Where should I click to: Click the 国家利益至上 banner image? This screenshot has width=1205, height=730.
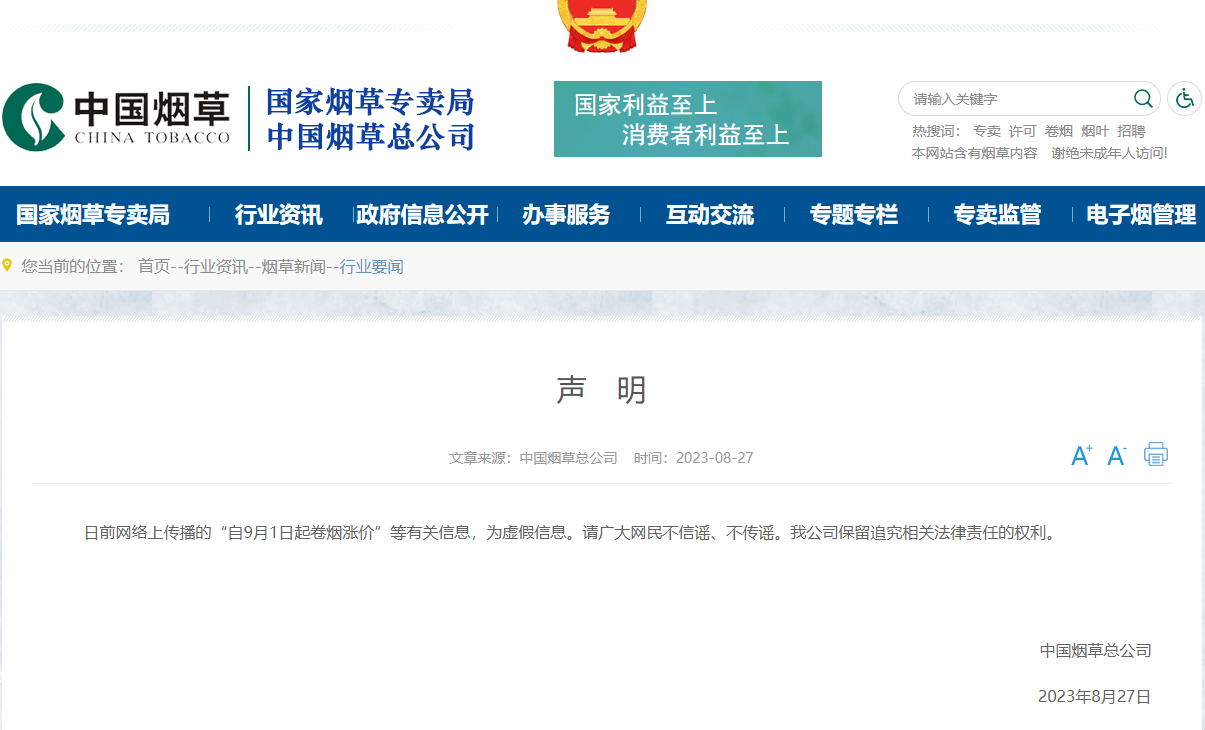[x=688, y=119]
